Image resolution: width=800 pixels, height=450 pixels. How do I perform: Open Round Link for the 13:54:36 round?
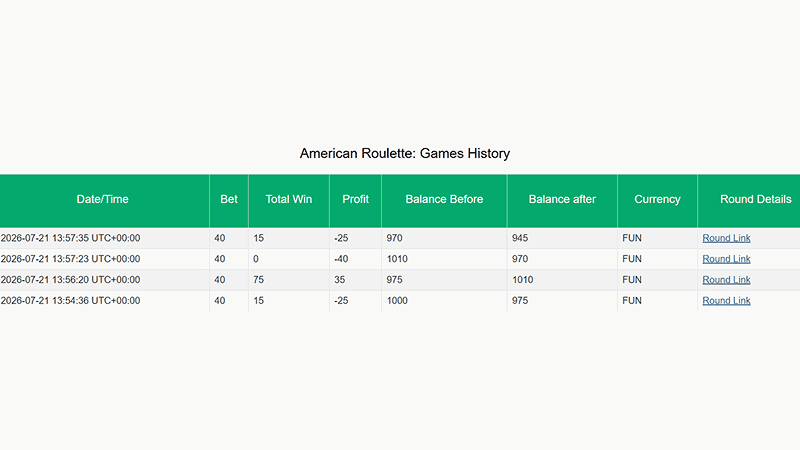point(726,301)
